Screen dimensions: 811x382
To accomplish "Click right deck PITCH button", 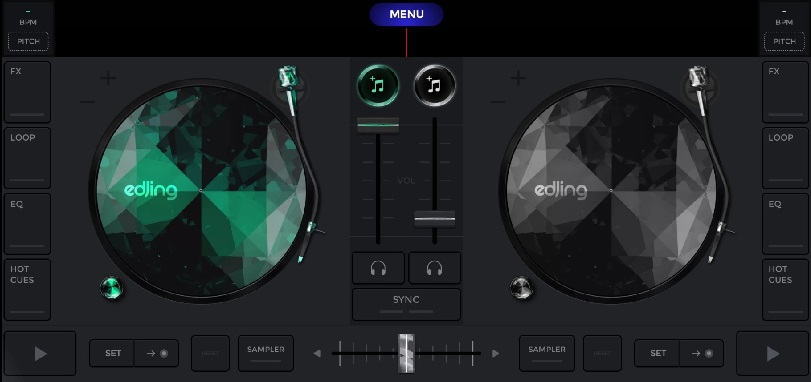I will click(x=784, y=41).
